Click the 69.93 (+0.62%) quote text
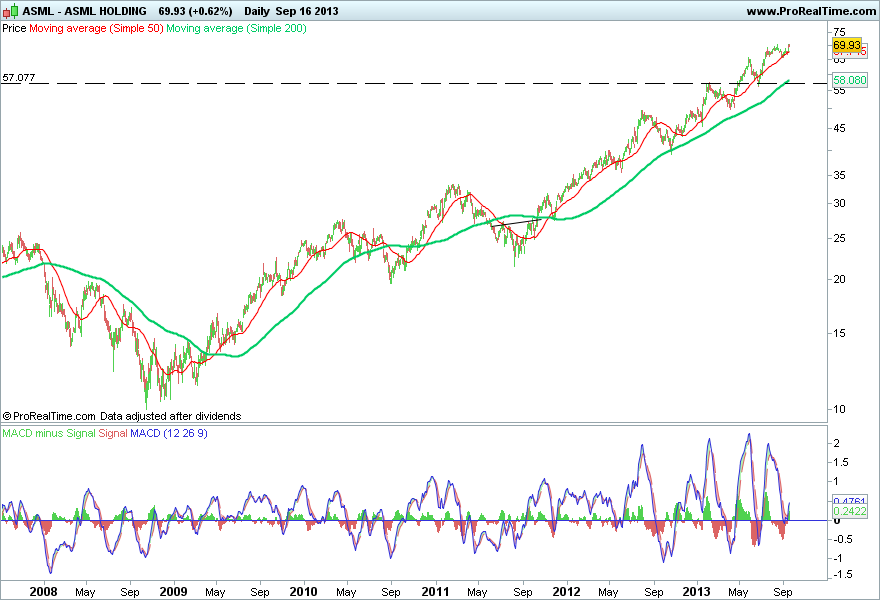 (195, 11)
